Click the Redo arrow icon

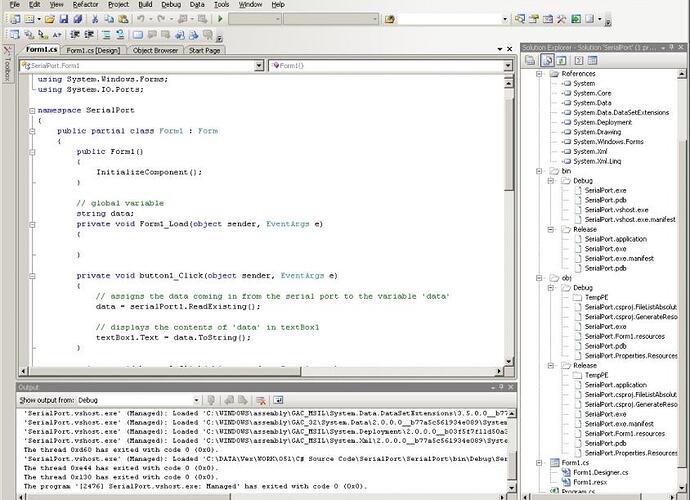click(161, 19)
